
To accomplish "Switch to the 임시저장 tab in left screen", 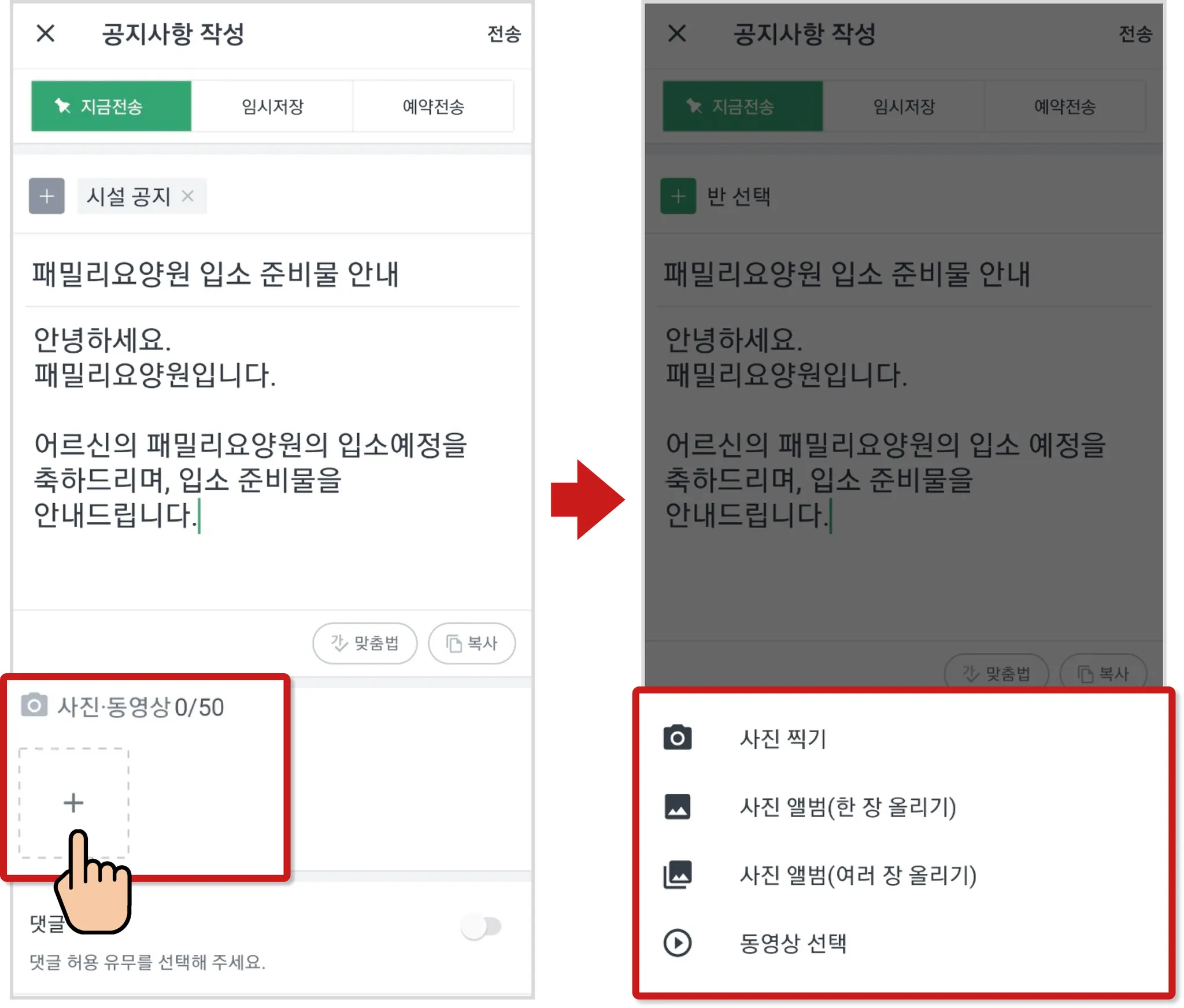I will point(272,106).
